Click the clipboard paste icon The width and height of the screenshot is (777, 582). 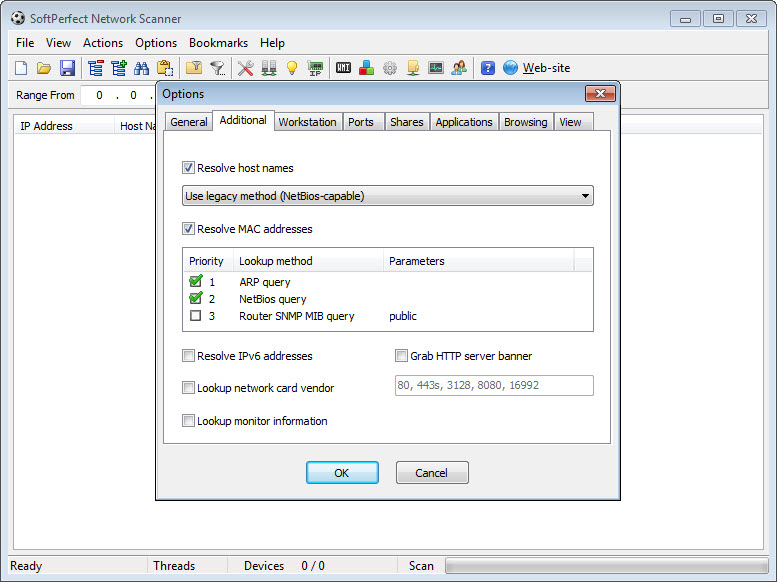coord(165,68)
